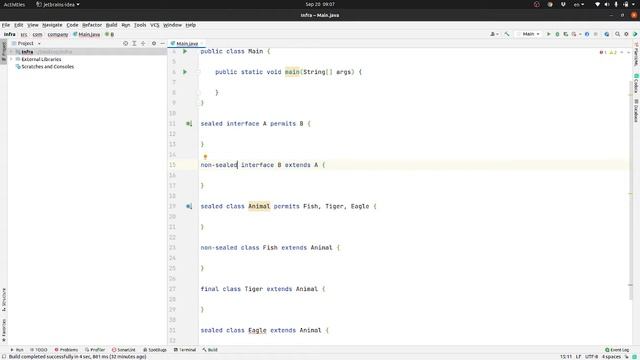The width and height of the screenshot is (640, 360).
Task: Click the errors and warnings inspection widget
Action: pos(608,52)
